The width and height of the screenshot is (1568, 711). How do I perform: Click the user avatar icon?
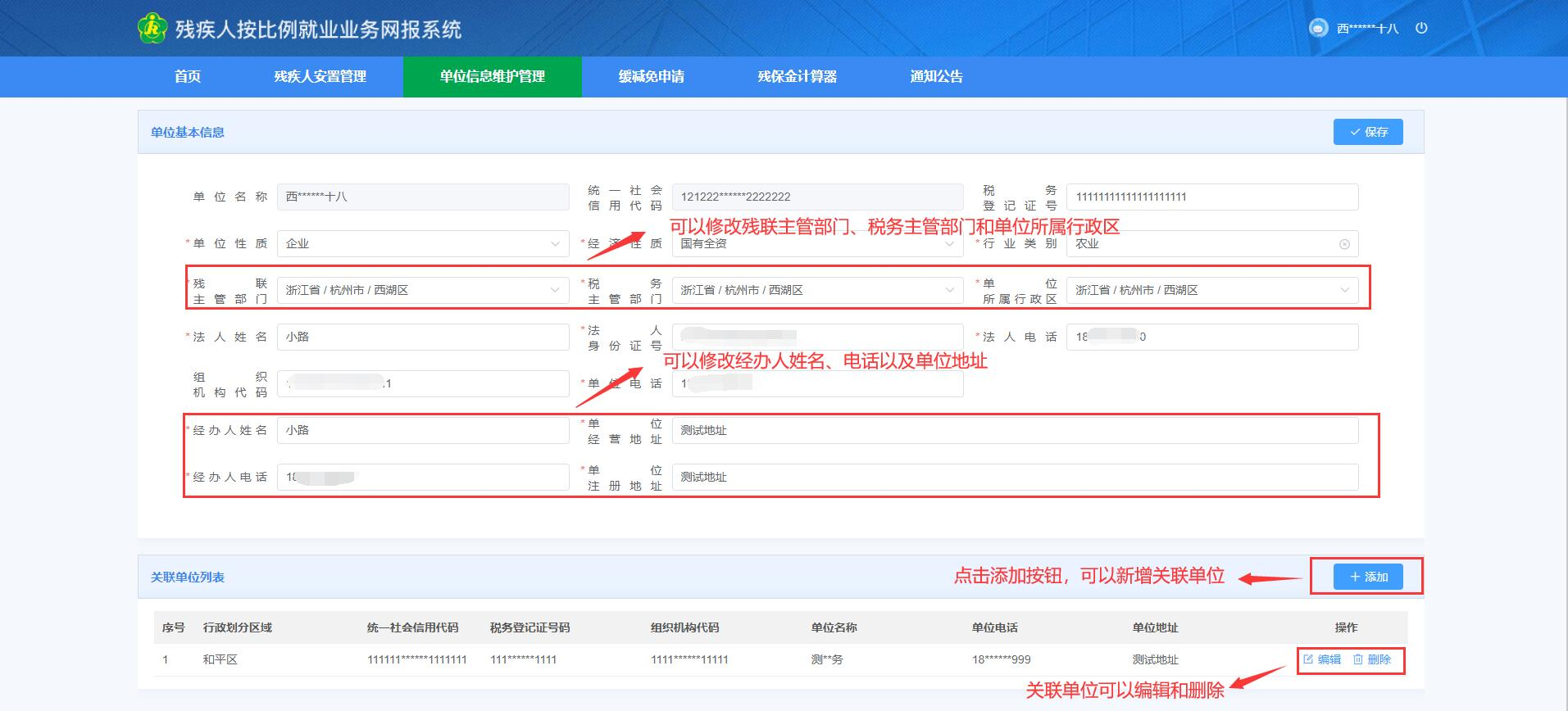1318,28
